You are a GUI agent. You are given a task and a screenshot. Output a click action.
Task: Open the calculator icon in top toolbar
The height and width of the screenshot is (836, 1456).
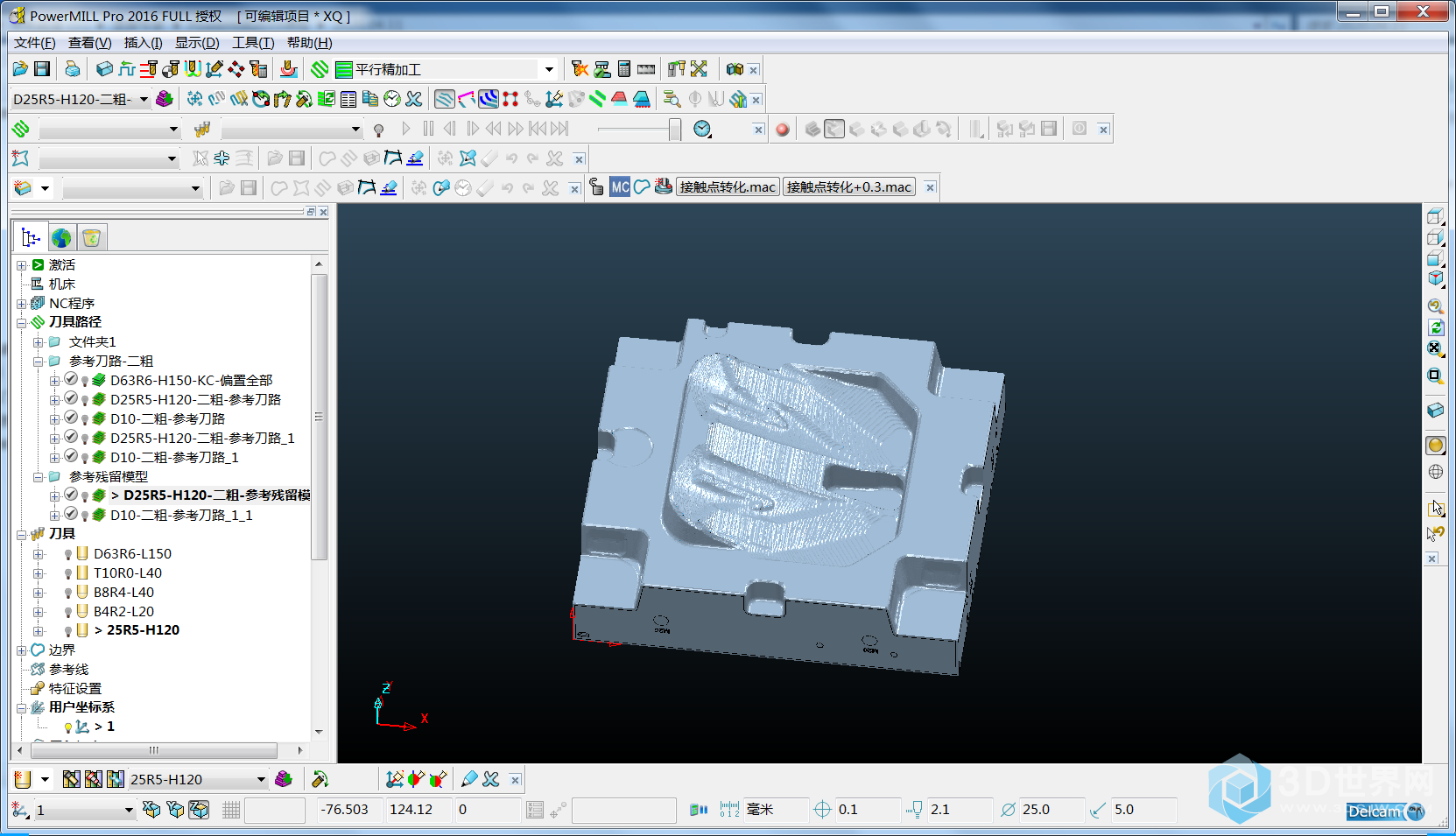[x=624, y=69]
